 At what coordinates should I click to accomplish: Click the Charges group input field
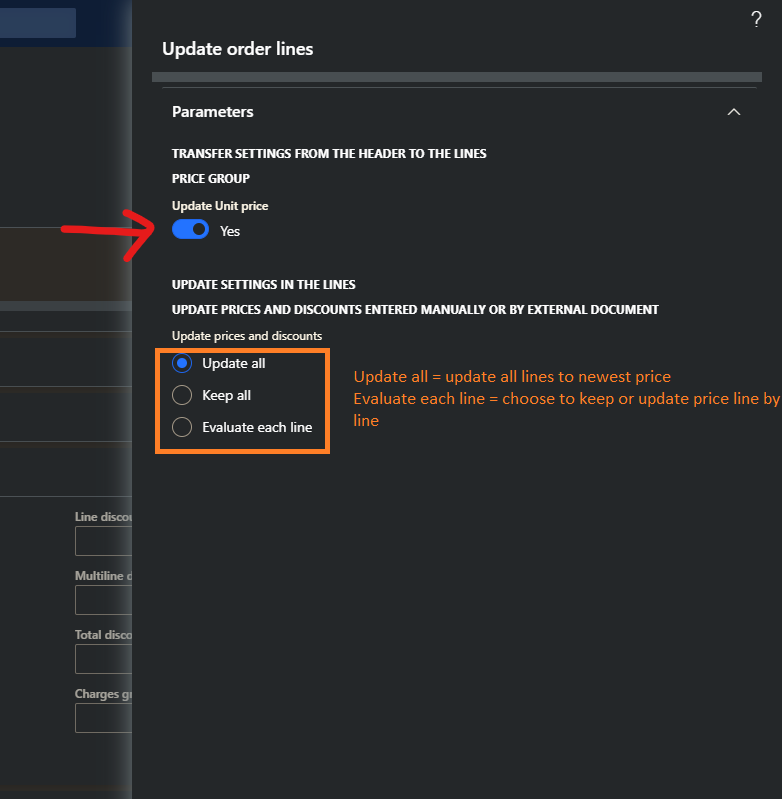click(x=103, y=718)
